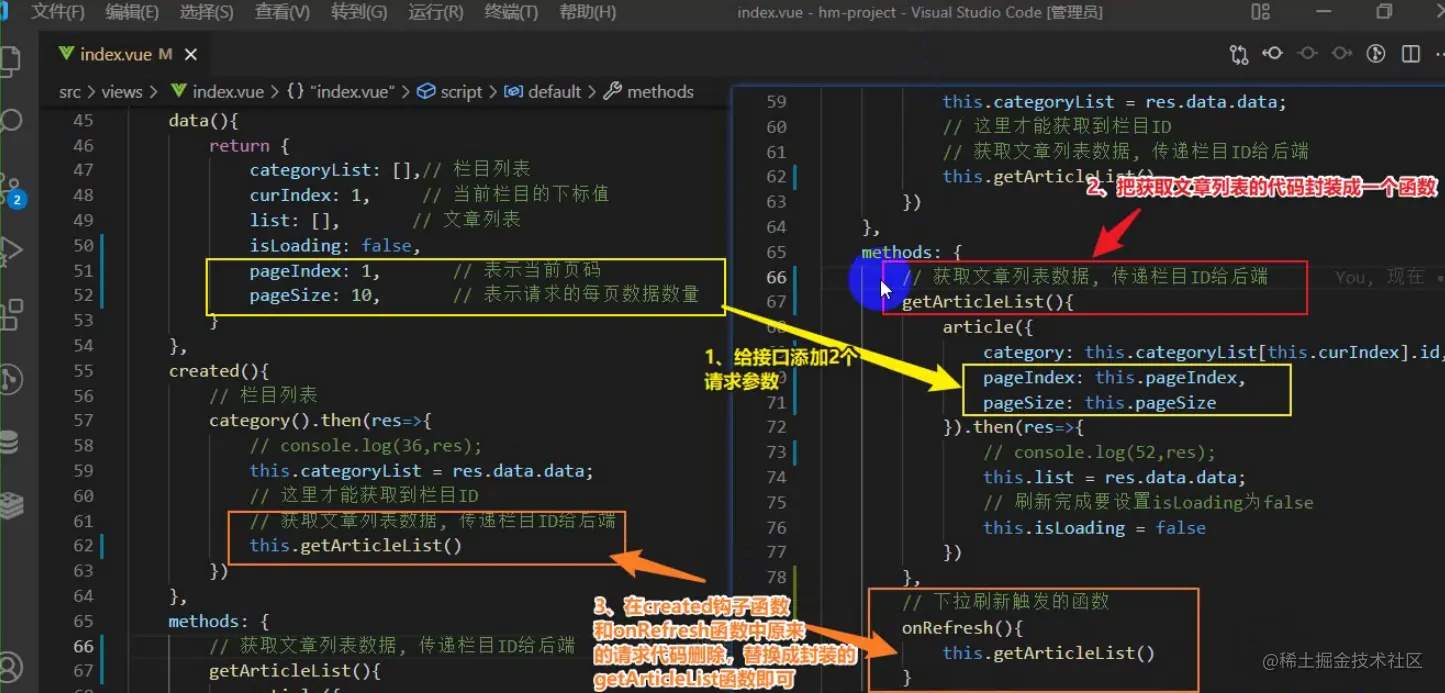Go to next change arrow icon
1445x693 pixels.
click(1342, 54)
